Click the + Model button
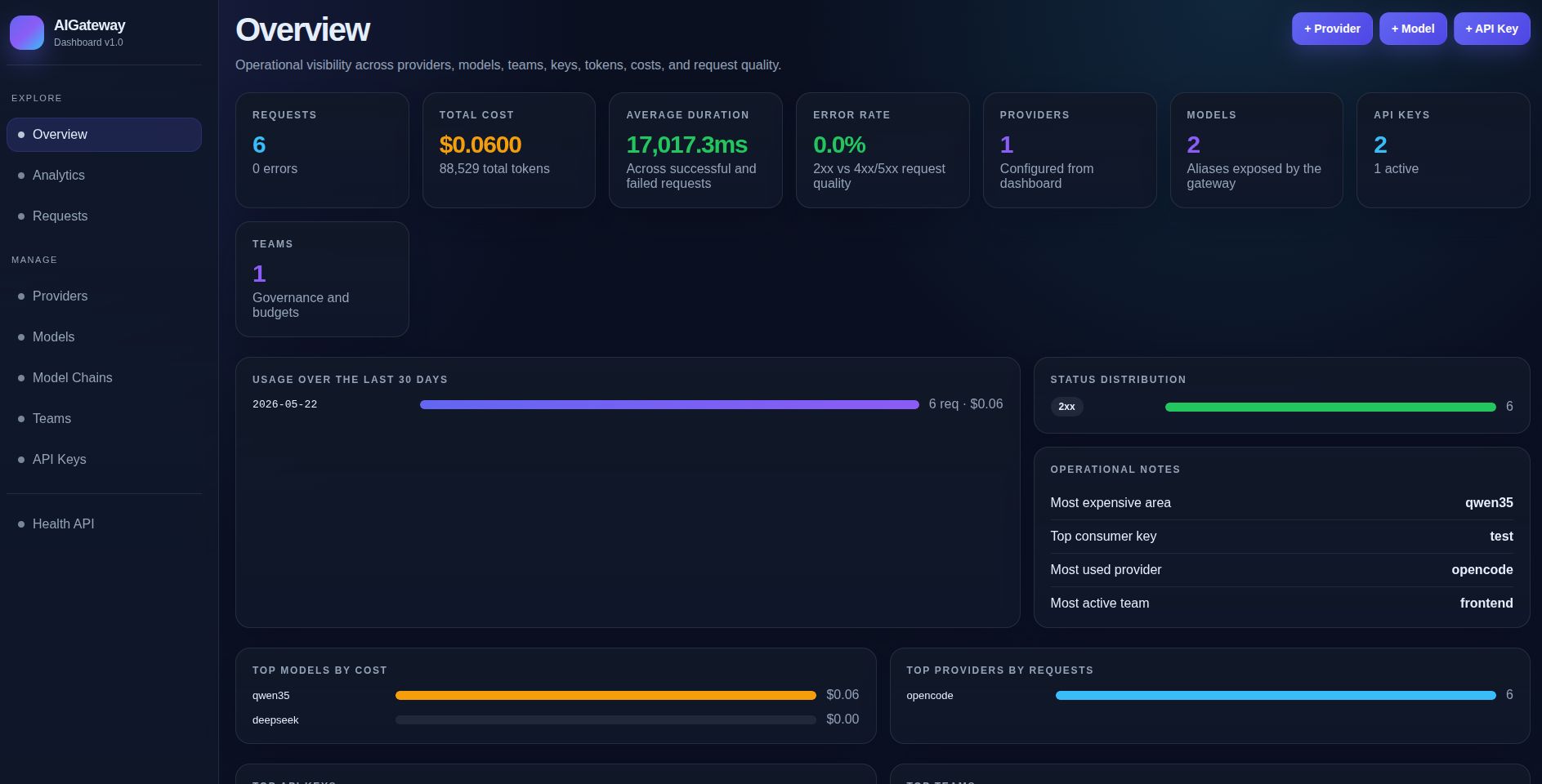 tap(1413, 29)
